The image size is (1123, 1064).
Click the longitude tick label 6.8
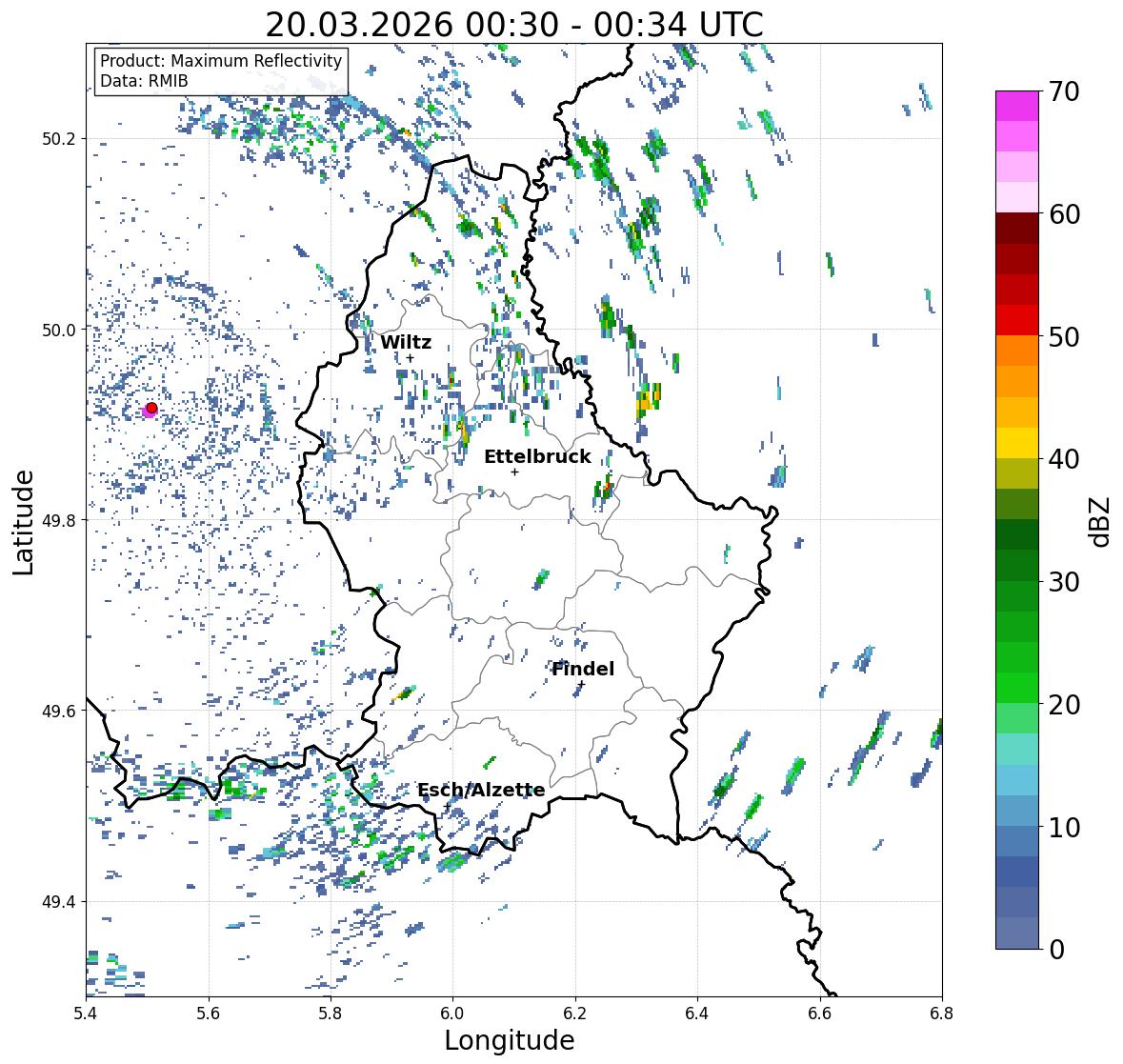pyautogui.click(x=942, y=1013)
